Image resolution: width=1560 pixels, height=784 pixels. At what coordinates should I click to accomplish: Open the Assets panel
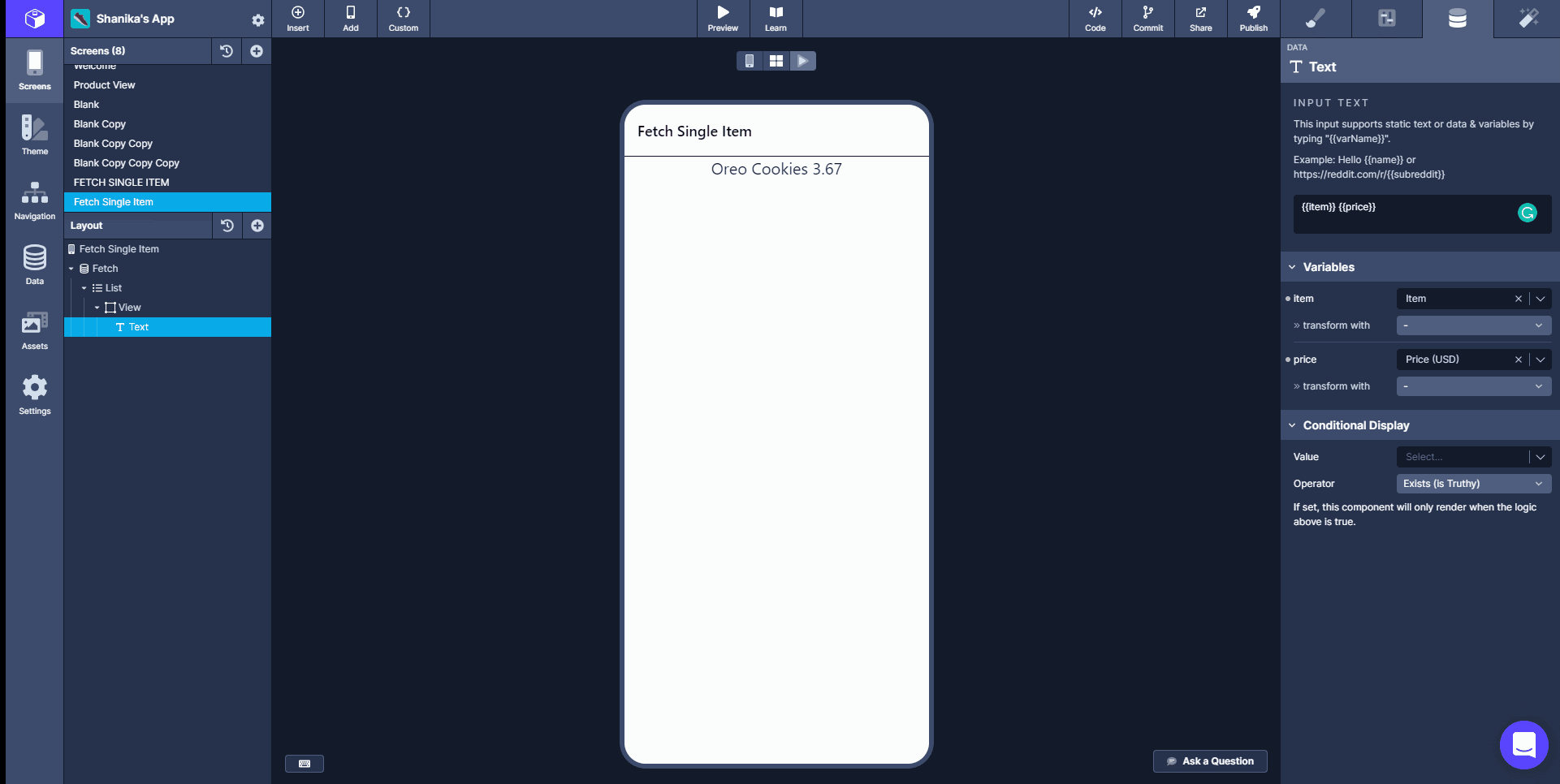[34, 330]
